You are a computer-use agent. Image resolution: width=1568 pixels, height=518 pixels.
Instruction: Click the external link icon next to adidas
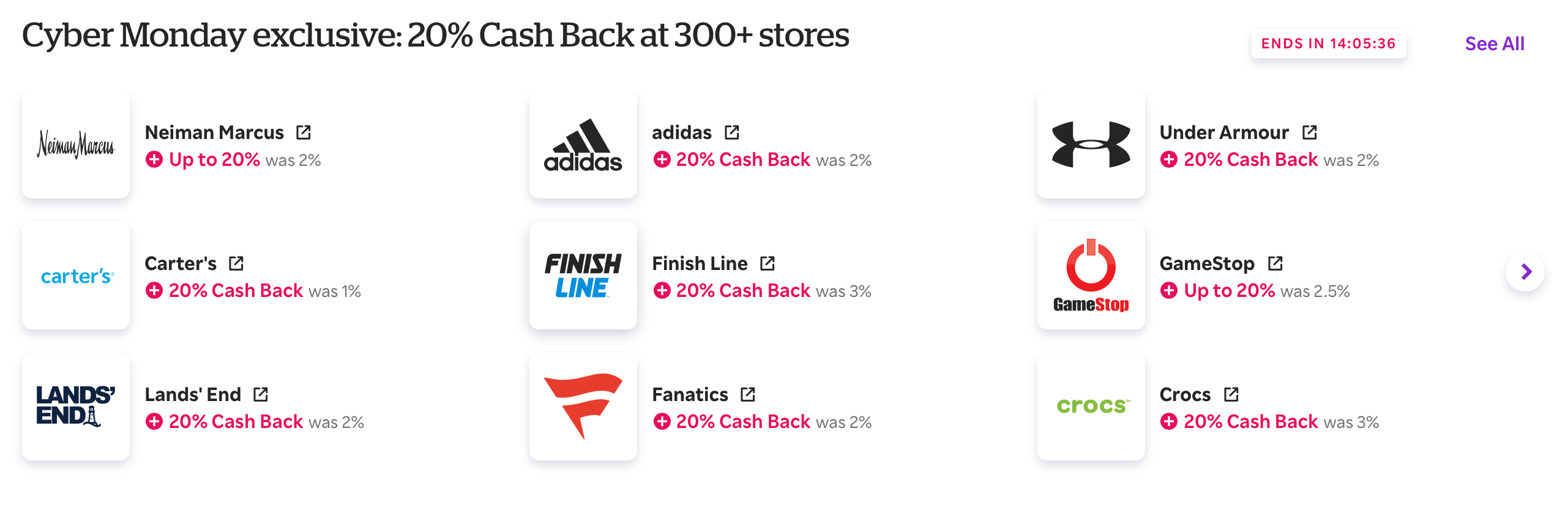coord(732,132)
